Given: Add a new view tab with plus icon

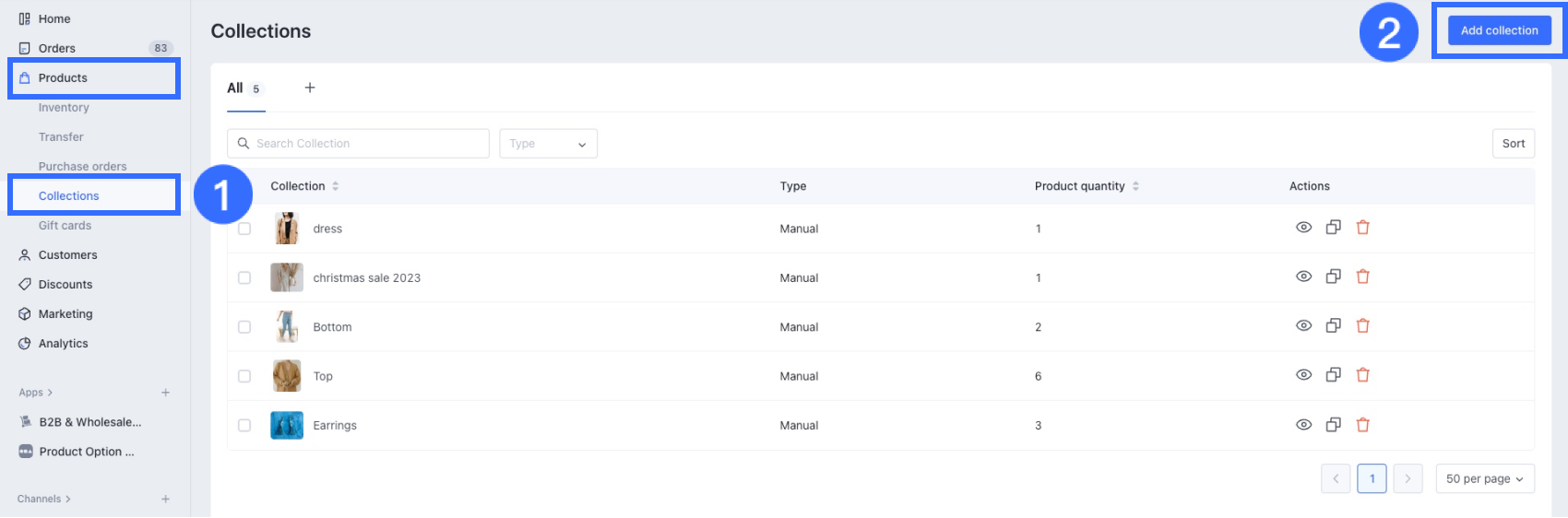Looking at the screenshot, I should [310, 88].
